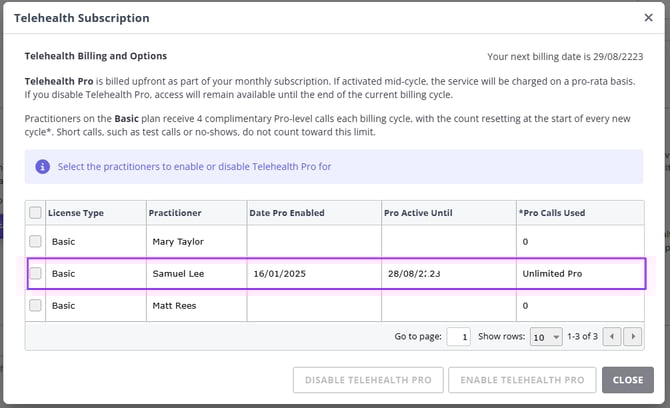Click the purple info icon in banner
Viewport: 670px width, 408px height.
pos(43,166)
